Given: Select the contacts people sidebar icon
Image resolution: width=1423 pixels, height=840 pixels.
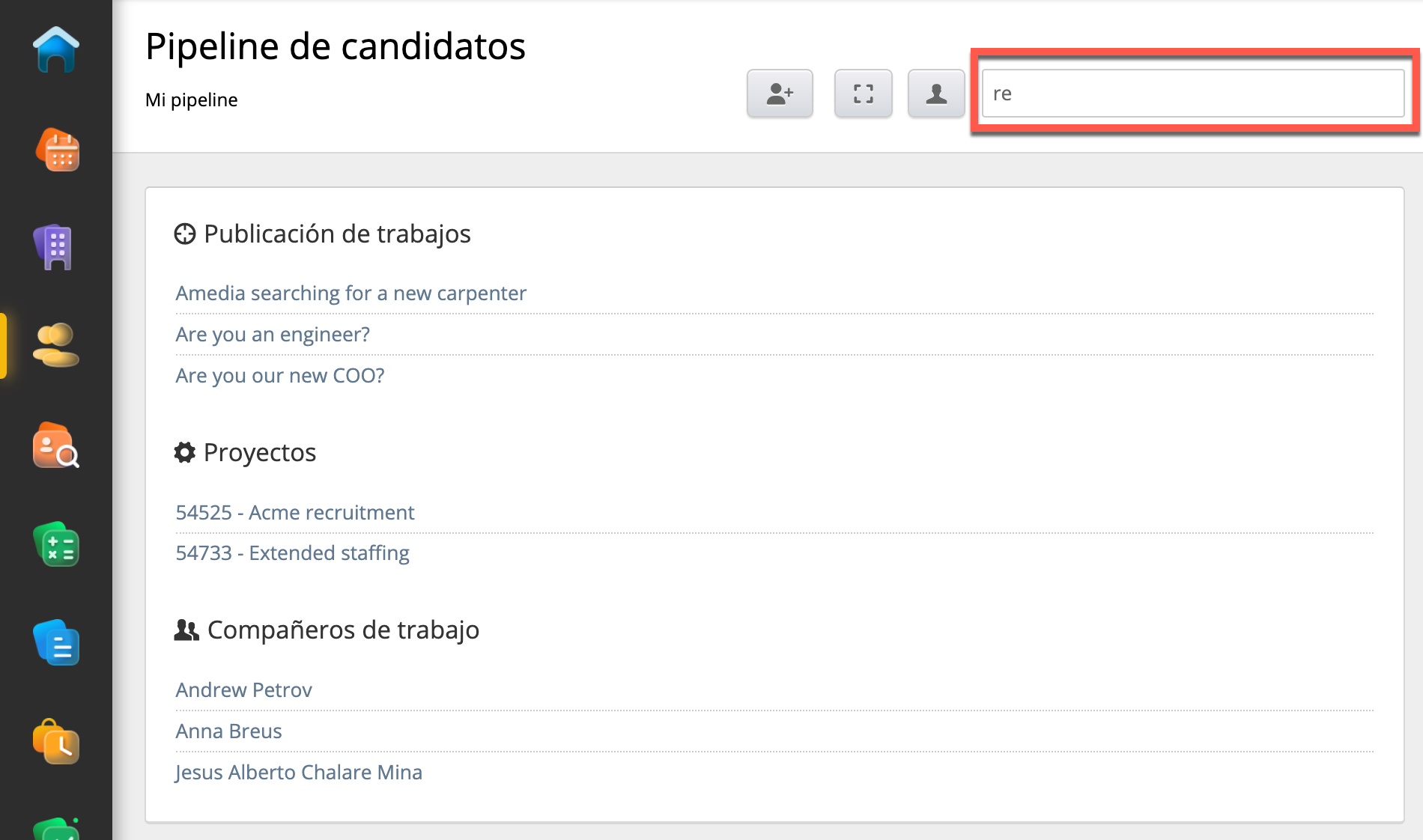Looking at the screenshot, I should coord(55,345).
